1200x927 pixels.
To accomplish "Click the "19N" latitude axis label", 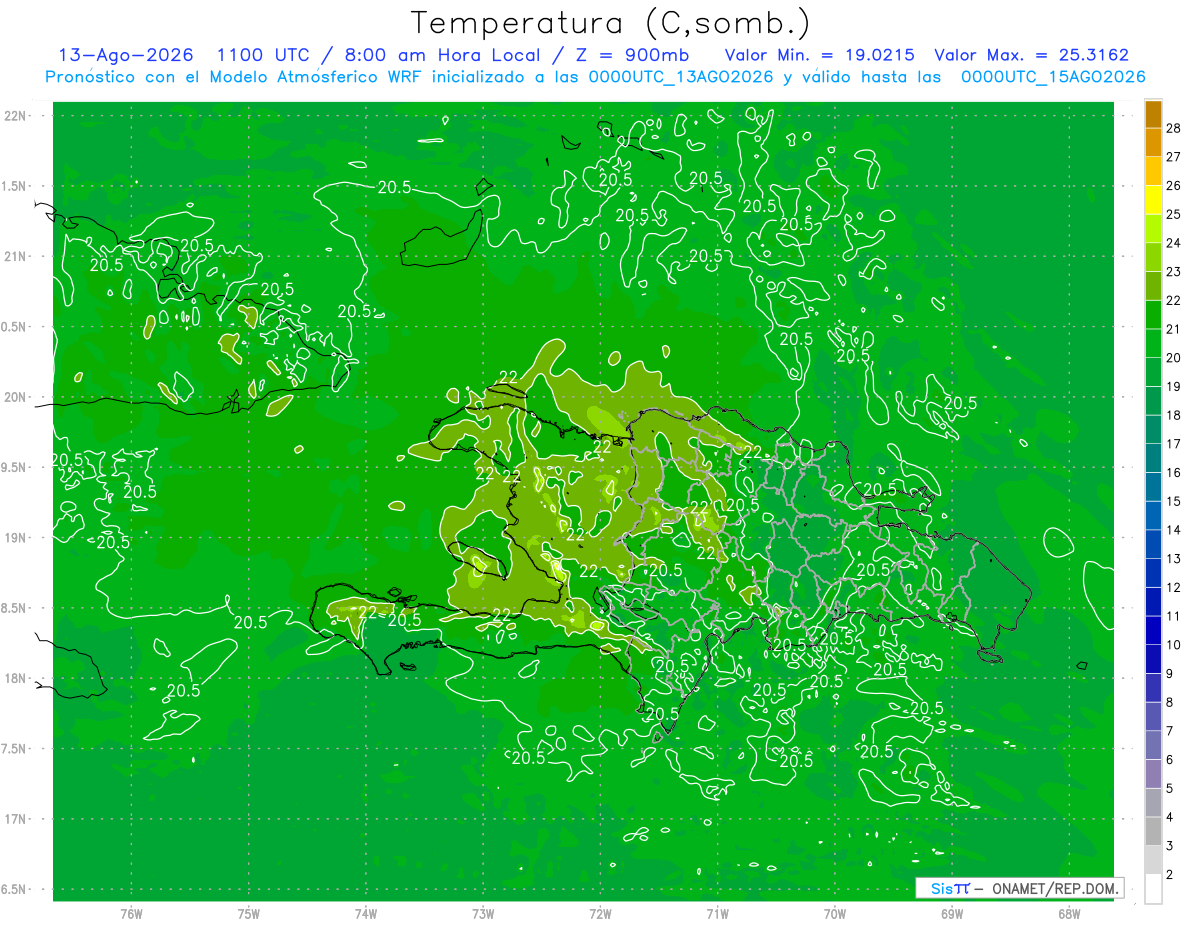I will (x=16, y=538).
